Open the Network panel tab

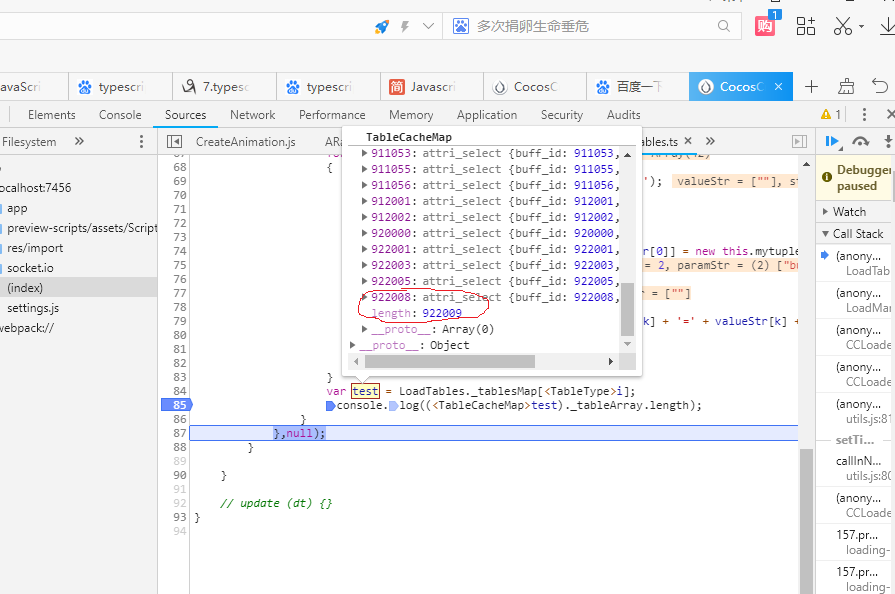coord(252,115)
